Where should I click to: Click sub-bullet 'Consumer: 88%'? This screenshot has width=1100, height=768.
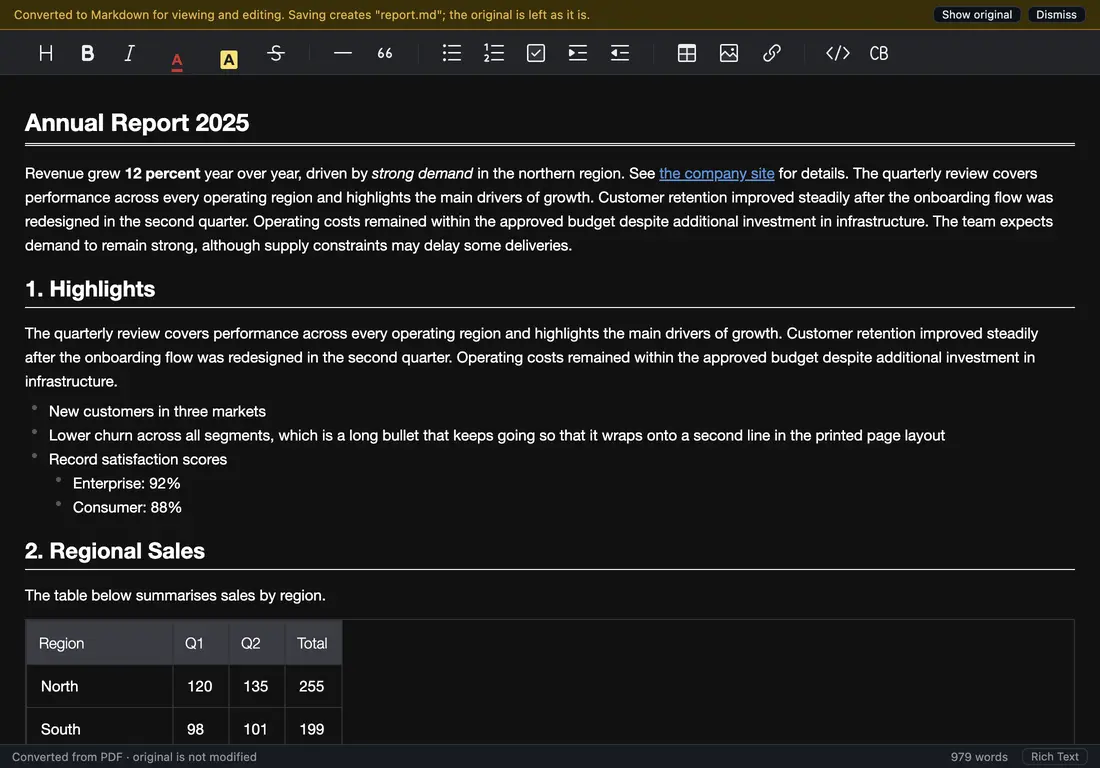127,507
